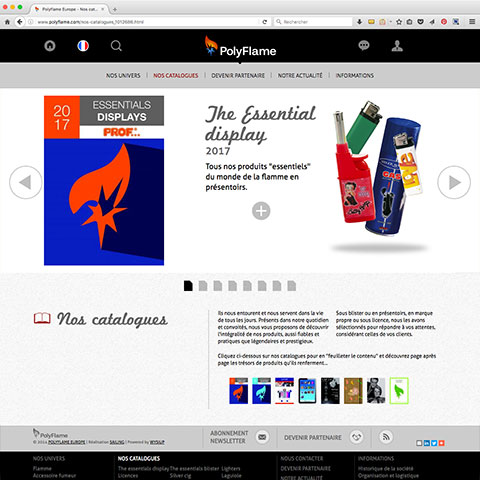This screenshot has width=480, height=480.
Task: Click the chat bubble contact icon
Action: 364,45
